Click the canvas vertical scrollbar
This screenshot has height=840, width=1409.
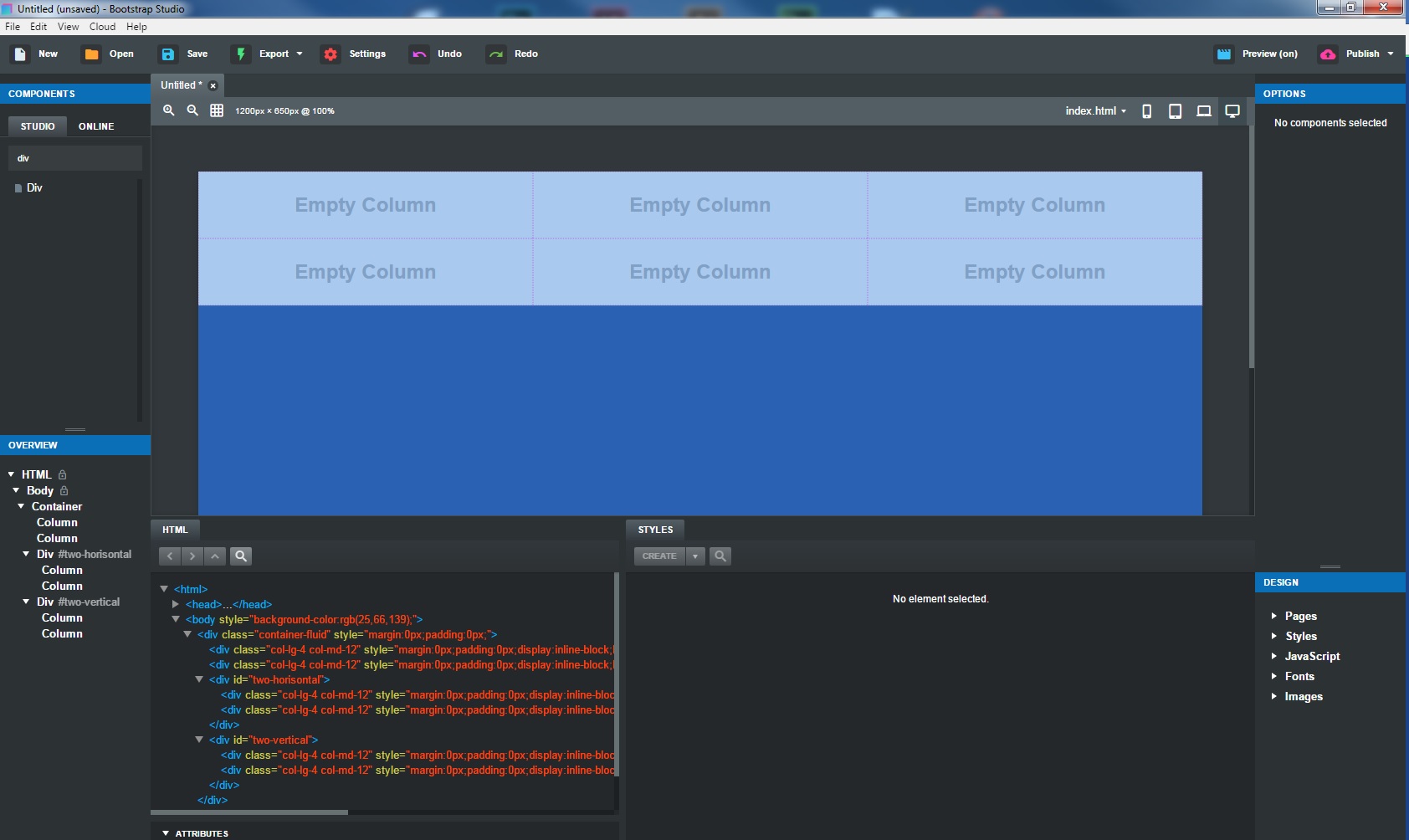pyautogui.click(x=1252, y=247)
